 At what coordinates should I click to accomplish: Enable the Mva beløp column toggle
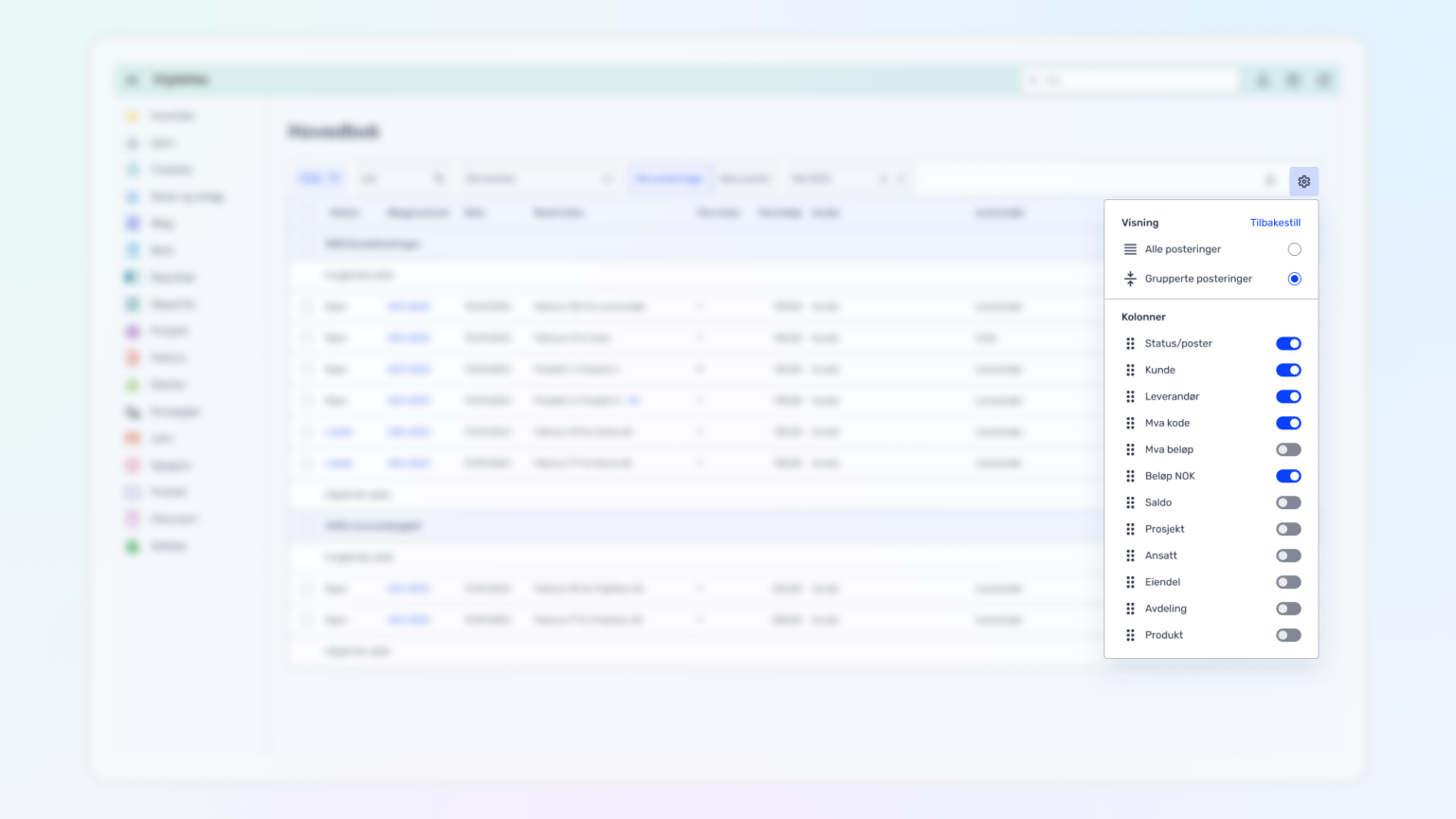click(x=1288, y=450)
